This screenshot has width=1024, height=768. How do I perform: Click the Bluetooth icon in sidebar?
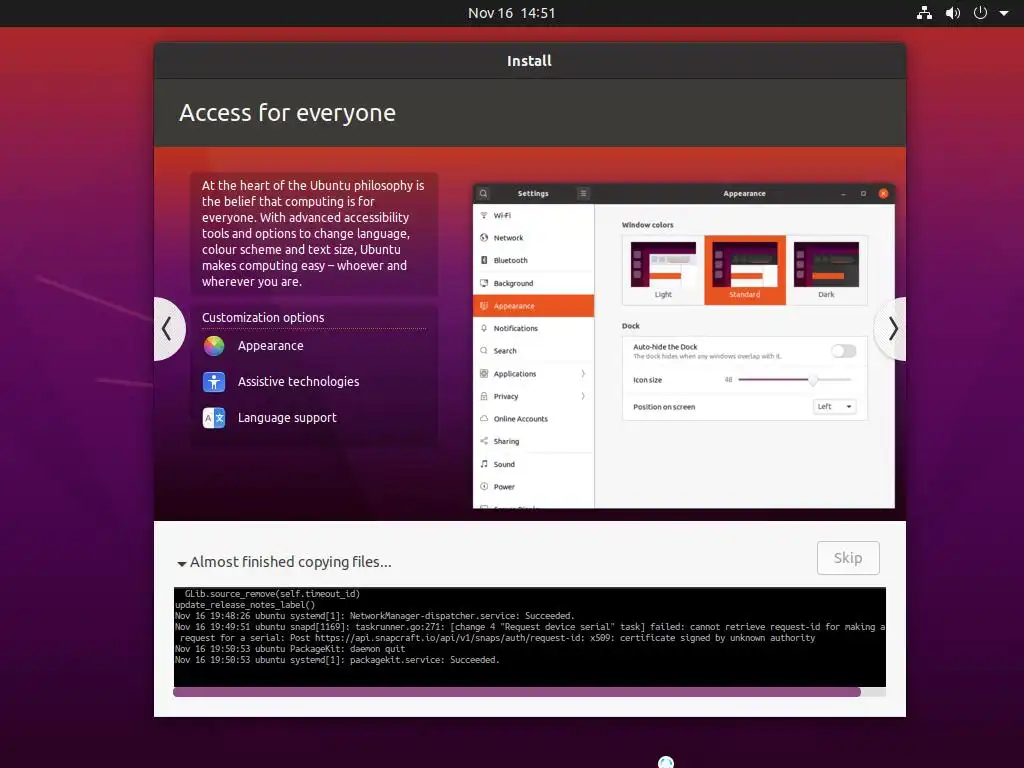484,261
